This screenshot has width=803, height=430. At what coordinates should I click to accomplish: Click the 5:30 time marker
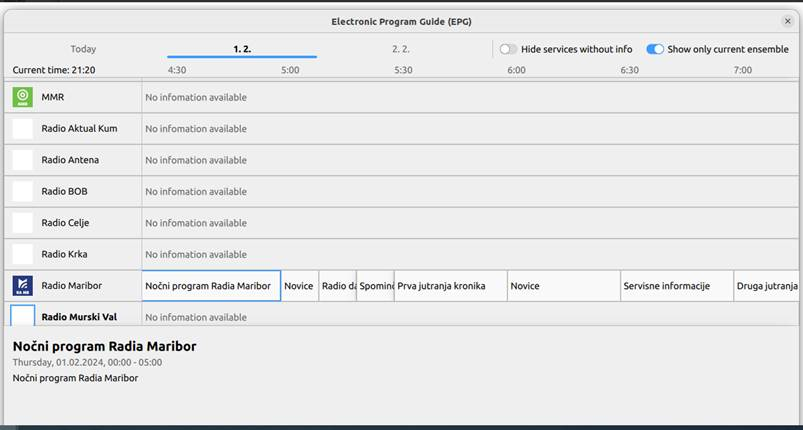pos(404,70)
